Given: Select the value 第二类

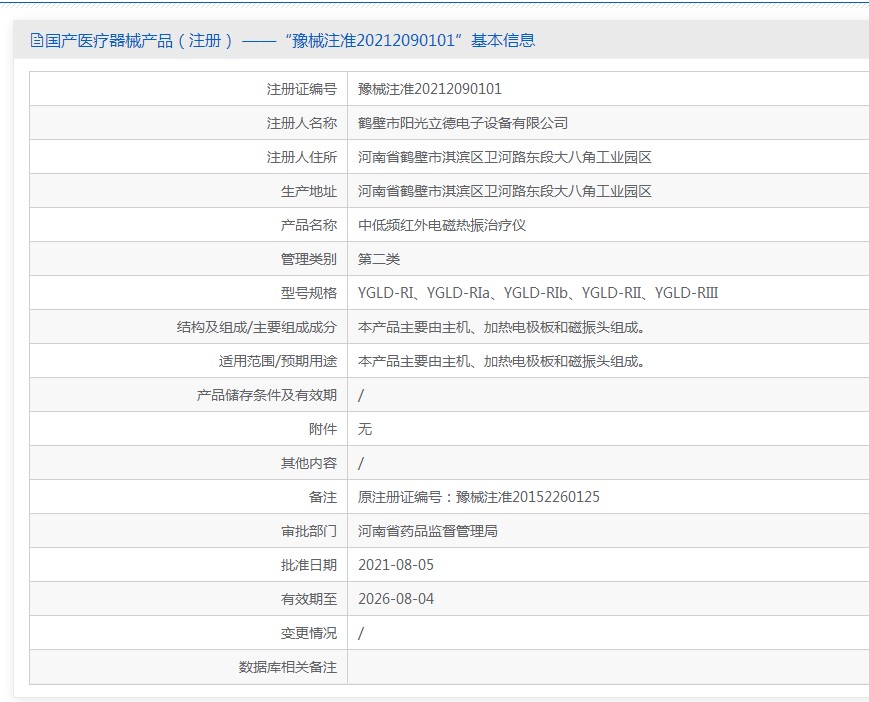Looking at the screenshot, I should (x=379, y=259).
